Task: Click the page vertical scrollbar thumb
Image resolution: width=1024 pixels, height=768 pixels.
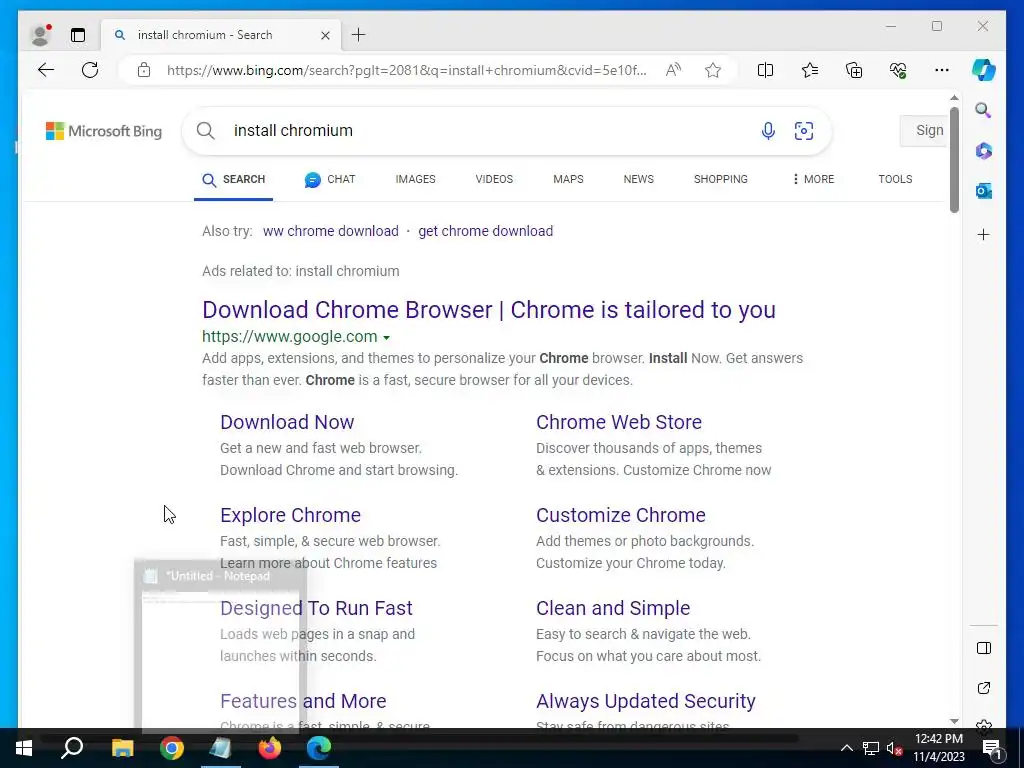Action: (954, 160)
